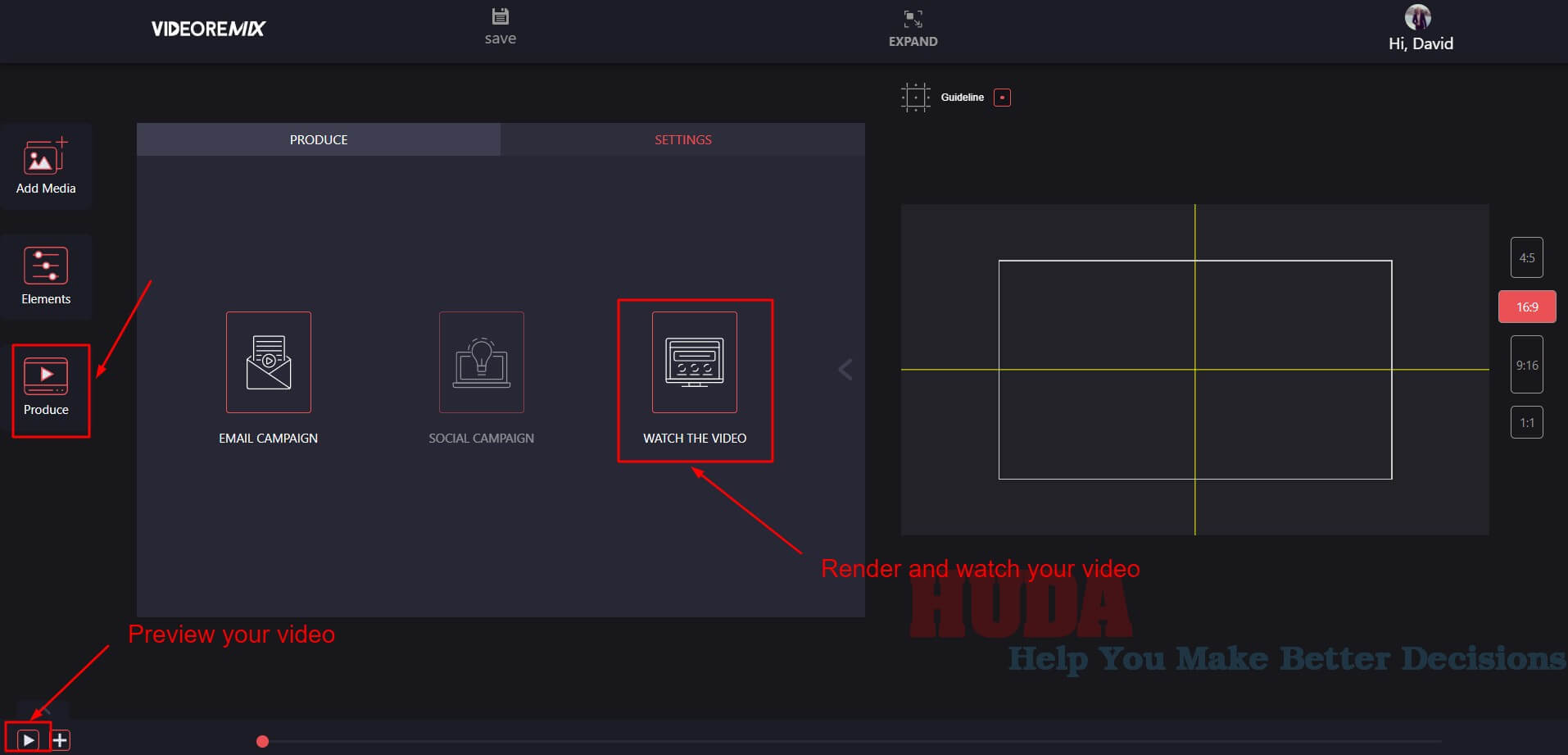Select Watch The Video option

click(695, 379)
